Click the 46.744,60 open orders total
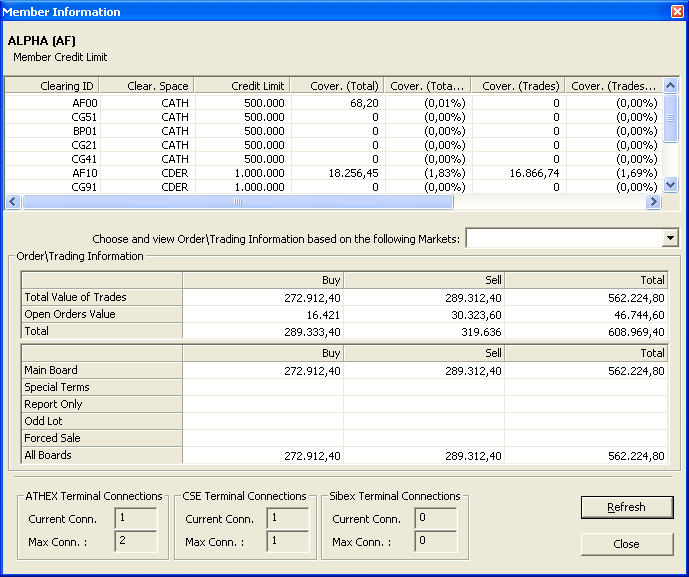Viewport: 689px width, 577px height. click(x=639, y=315)
